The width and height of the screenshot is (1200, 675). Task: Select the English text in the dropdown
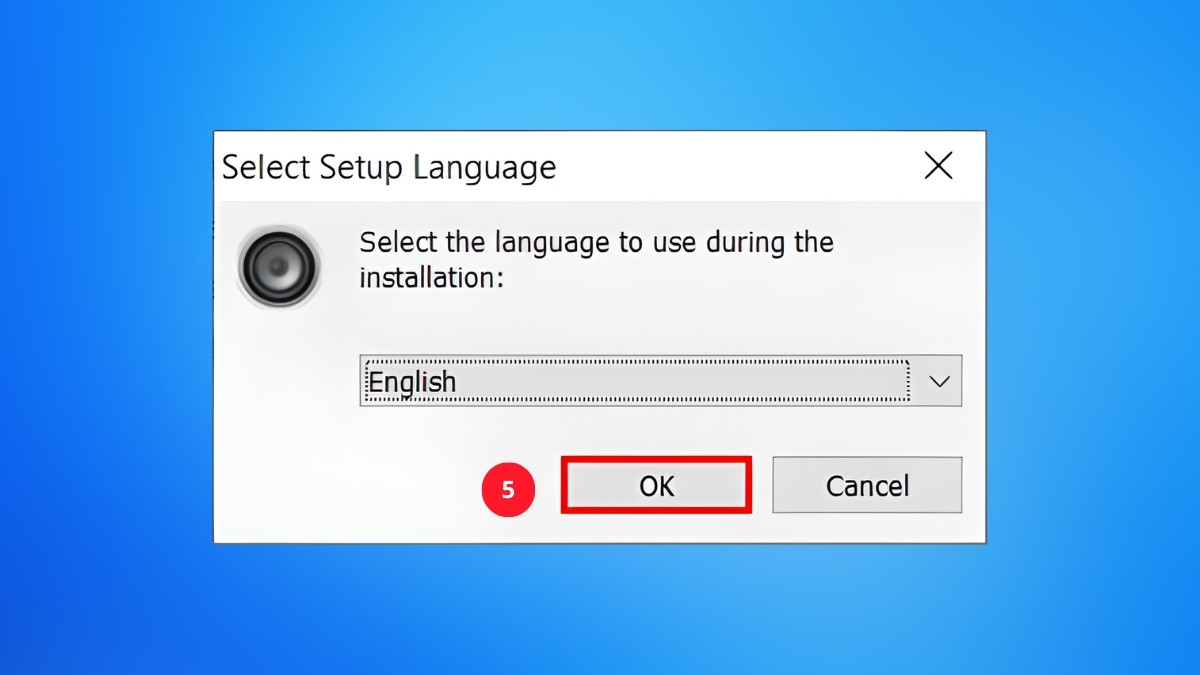[x=413, y=381]
